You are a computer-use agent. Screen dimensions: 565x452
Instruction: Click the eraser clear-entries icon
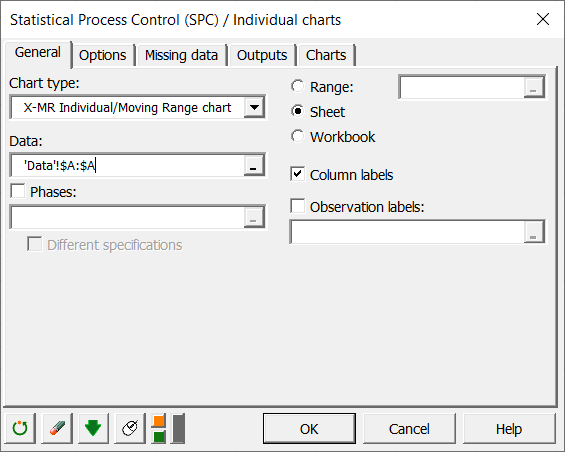pos(57,428)
